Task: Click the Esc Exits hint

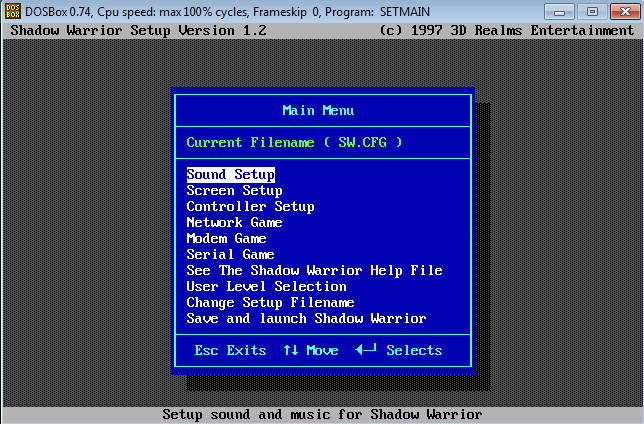Action: [x=230, y=350]
